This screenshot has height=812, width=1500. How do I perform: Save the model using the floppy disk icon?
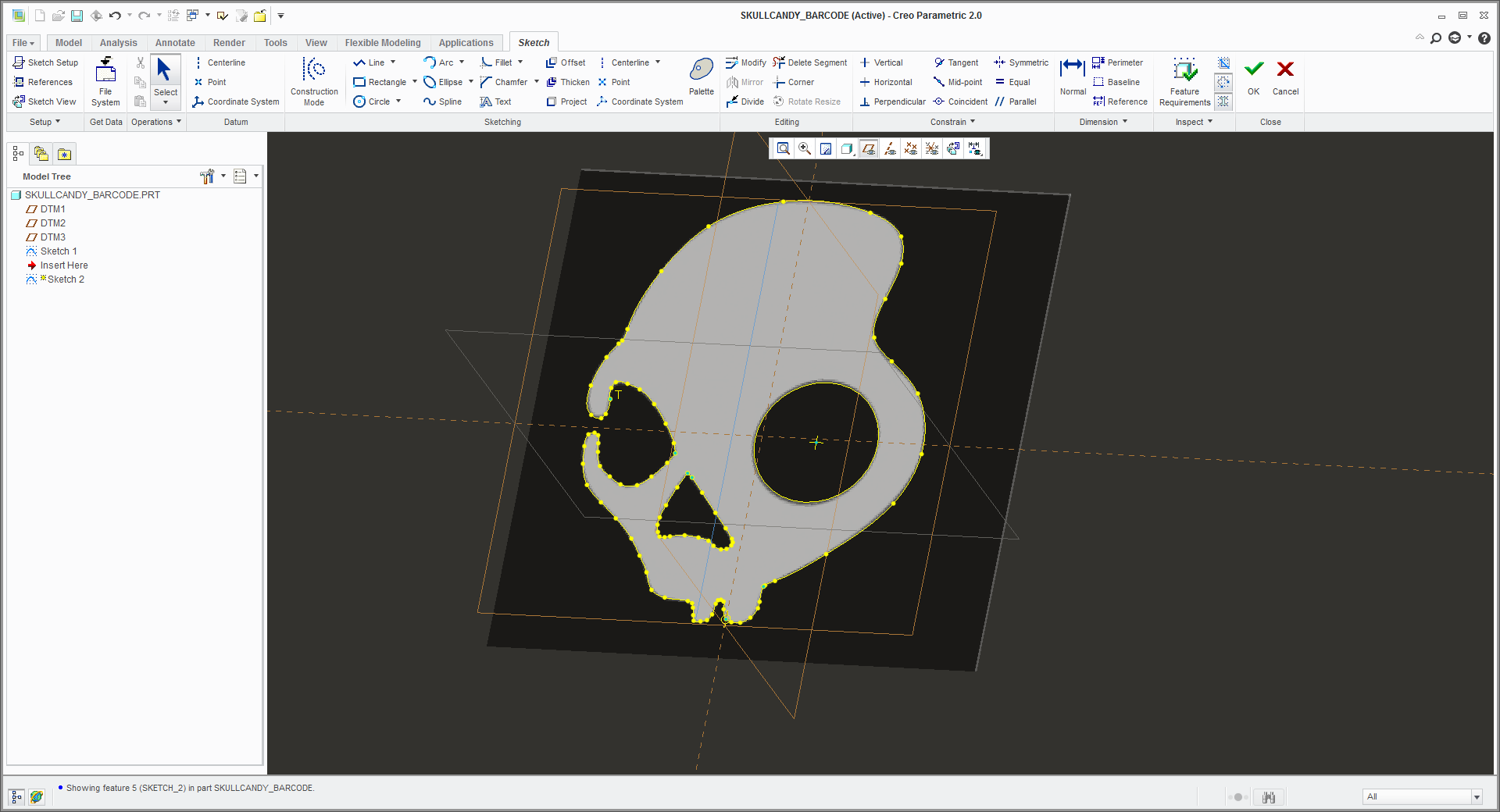click(77, 16)
